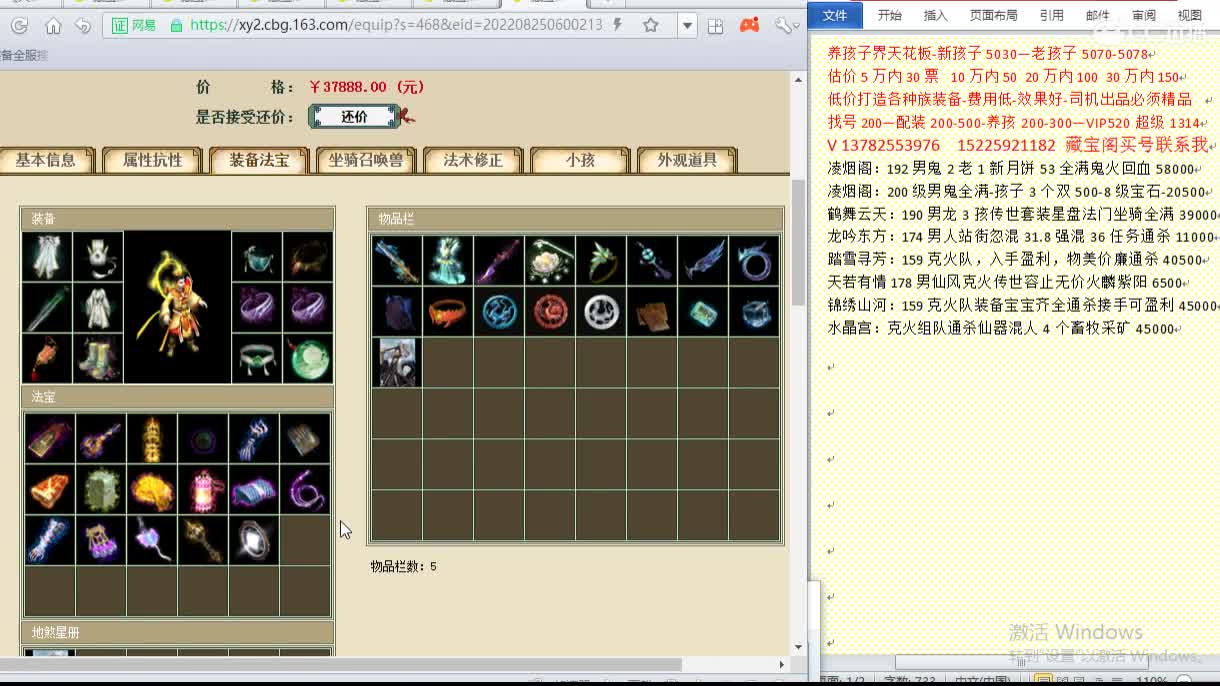Select Word 页面布局 ribbon tab
1220x686 pixels.
[x=994, y=15]
